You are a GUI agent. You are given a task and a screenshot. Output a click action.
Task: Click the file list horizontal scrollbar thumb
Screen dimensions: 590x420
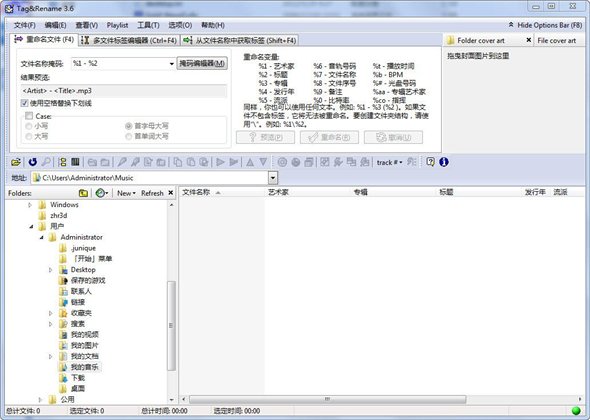coord(327,399)
